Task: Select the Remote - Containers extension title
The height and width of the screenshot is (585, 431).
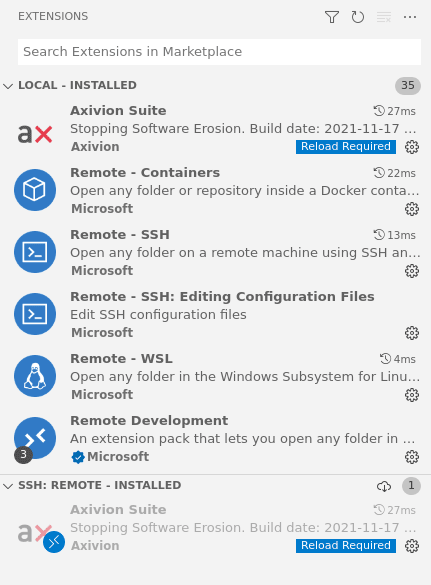Action: [145, 173]
